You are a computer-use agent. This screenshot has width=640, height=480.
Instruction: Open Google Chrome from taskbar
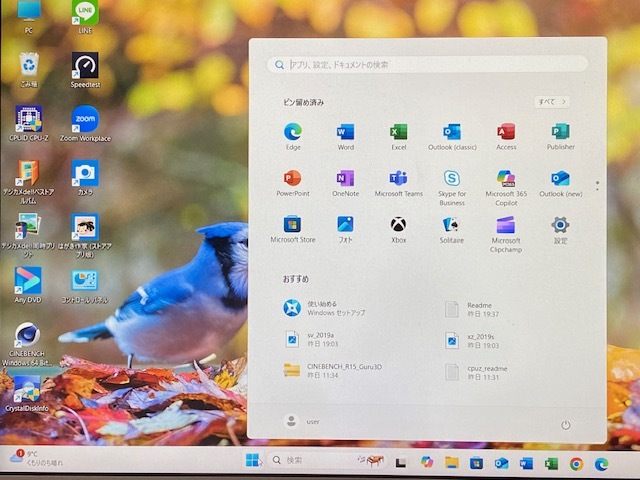576,464
